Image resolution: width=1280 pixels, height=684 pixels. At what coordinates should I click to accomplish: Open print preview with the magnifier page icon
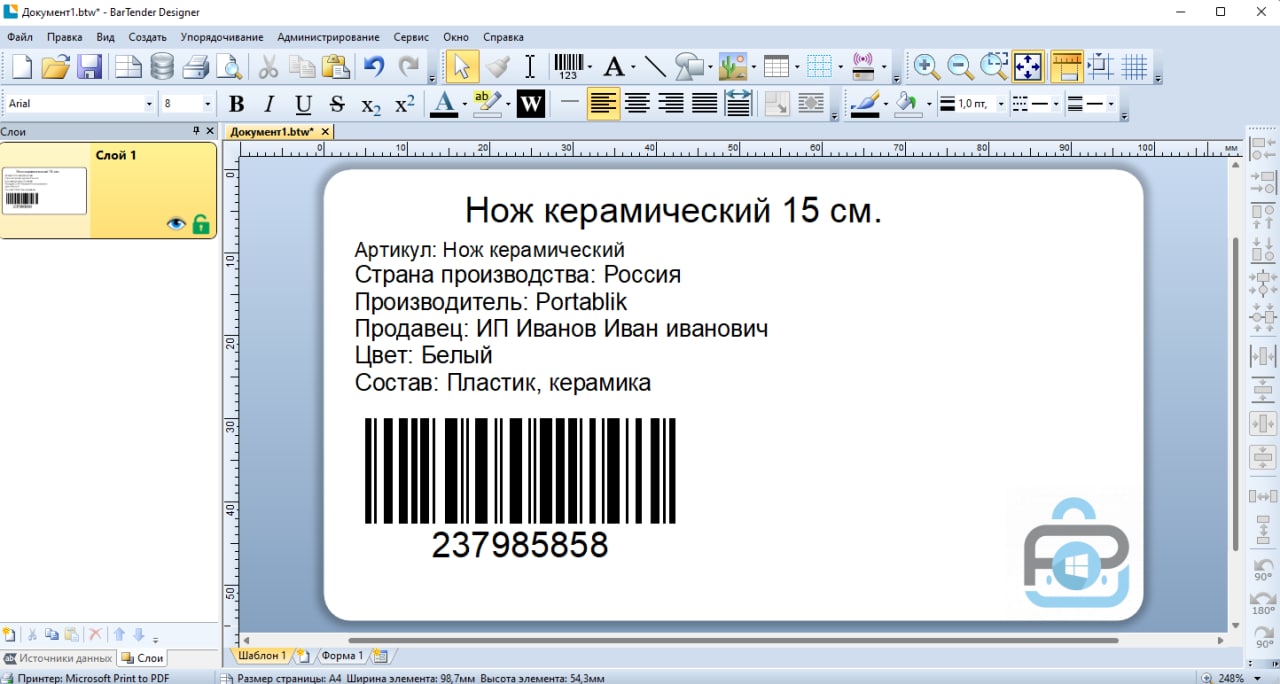tap(230, 67)
